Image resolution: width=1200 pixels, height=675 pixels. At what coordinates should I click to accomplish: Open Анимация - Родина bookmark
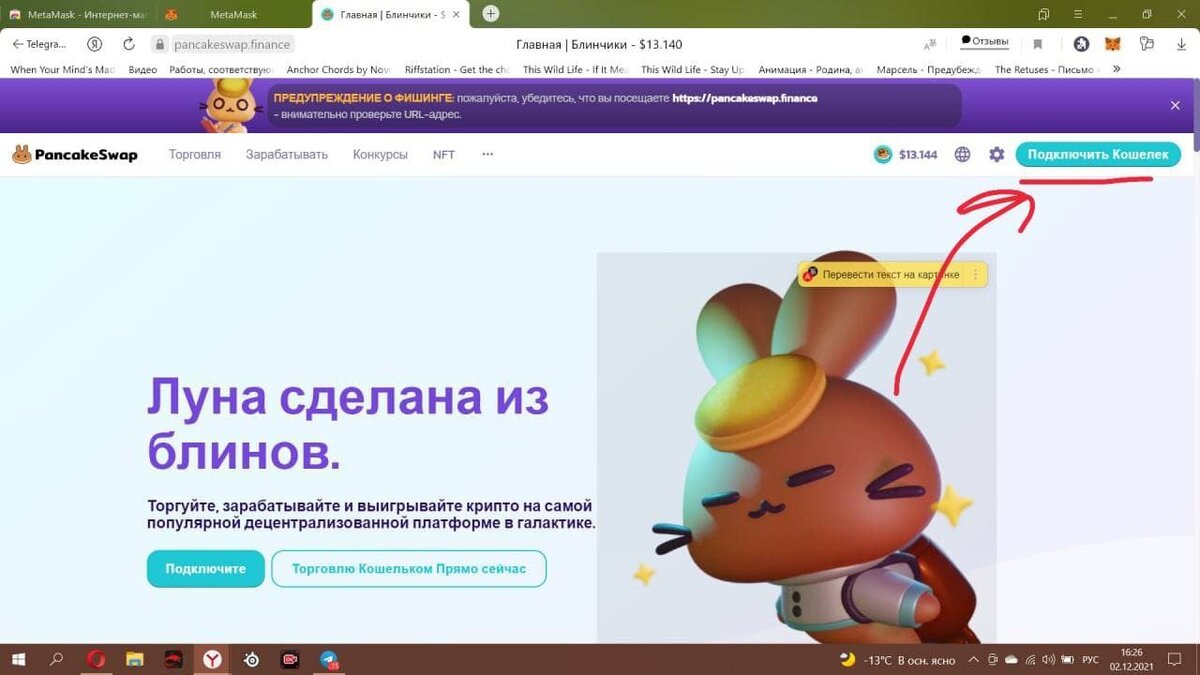(x=811, y=70)
